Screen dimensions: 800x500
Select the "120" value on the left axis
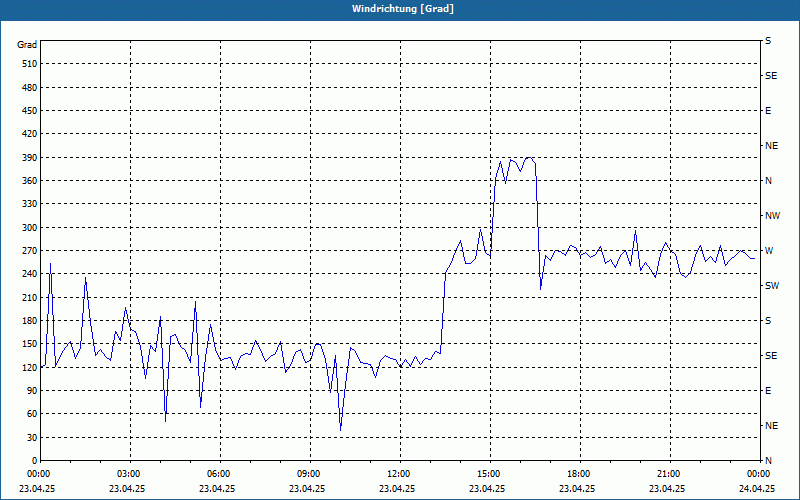tap(30, 367)
